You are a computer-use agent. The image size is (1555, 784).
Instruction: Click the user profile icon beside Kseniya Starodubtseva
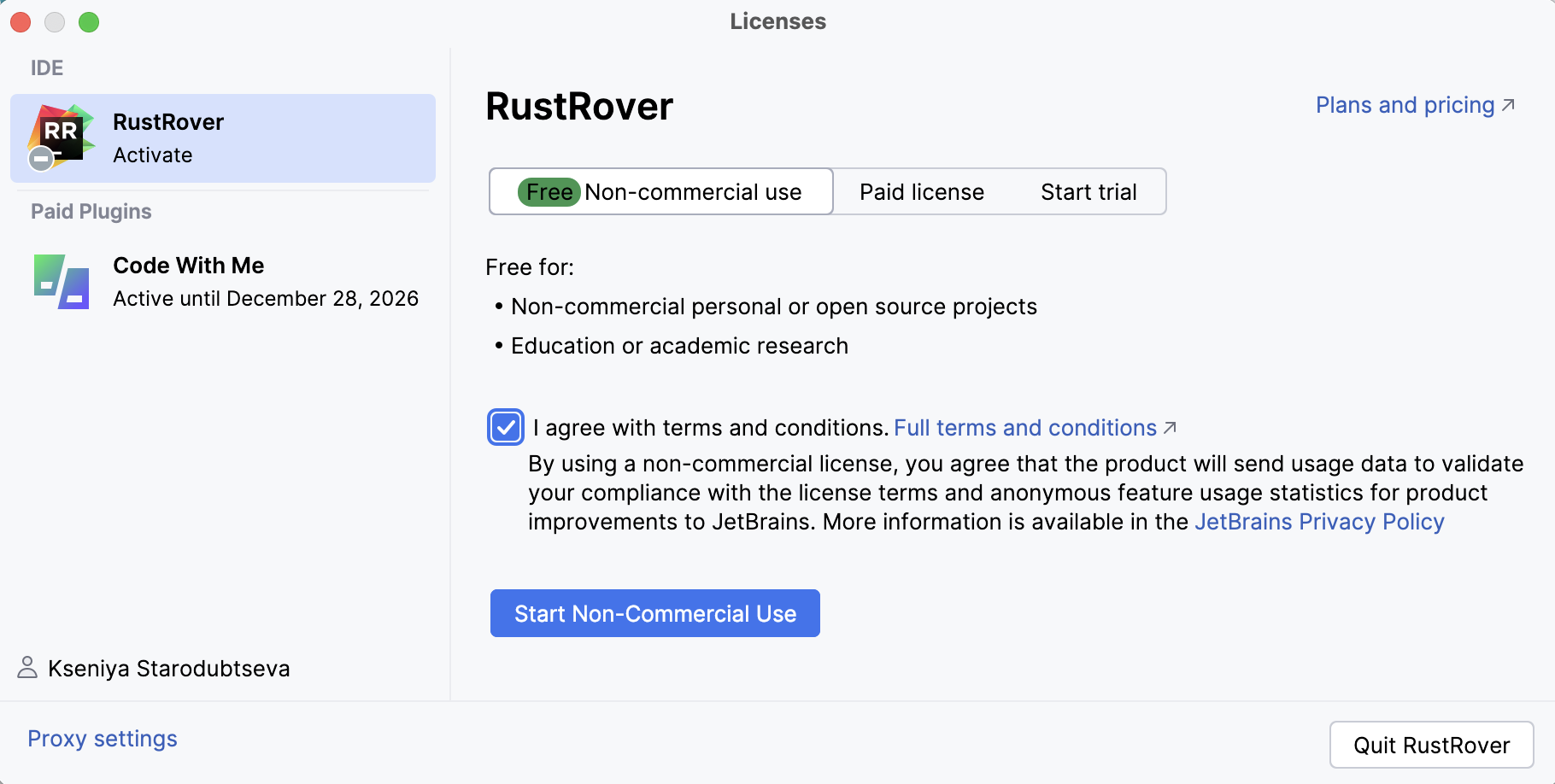[27, 668]
